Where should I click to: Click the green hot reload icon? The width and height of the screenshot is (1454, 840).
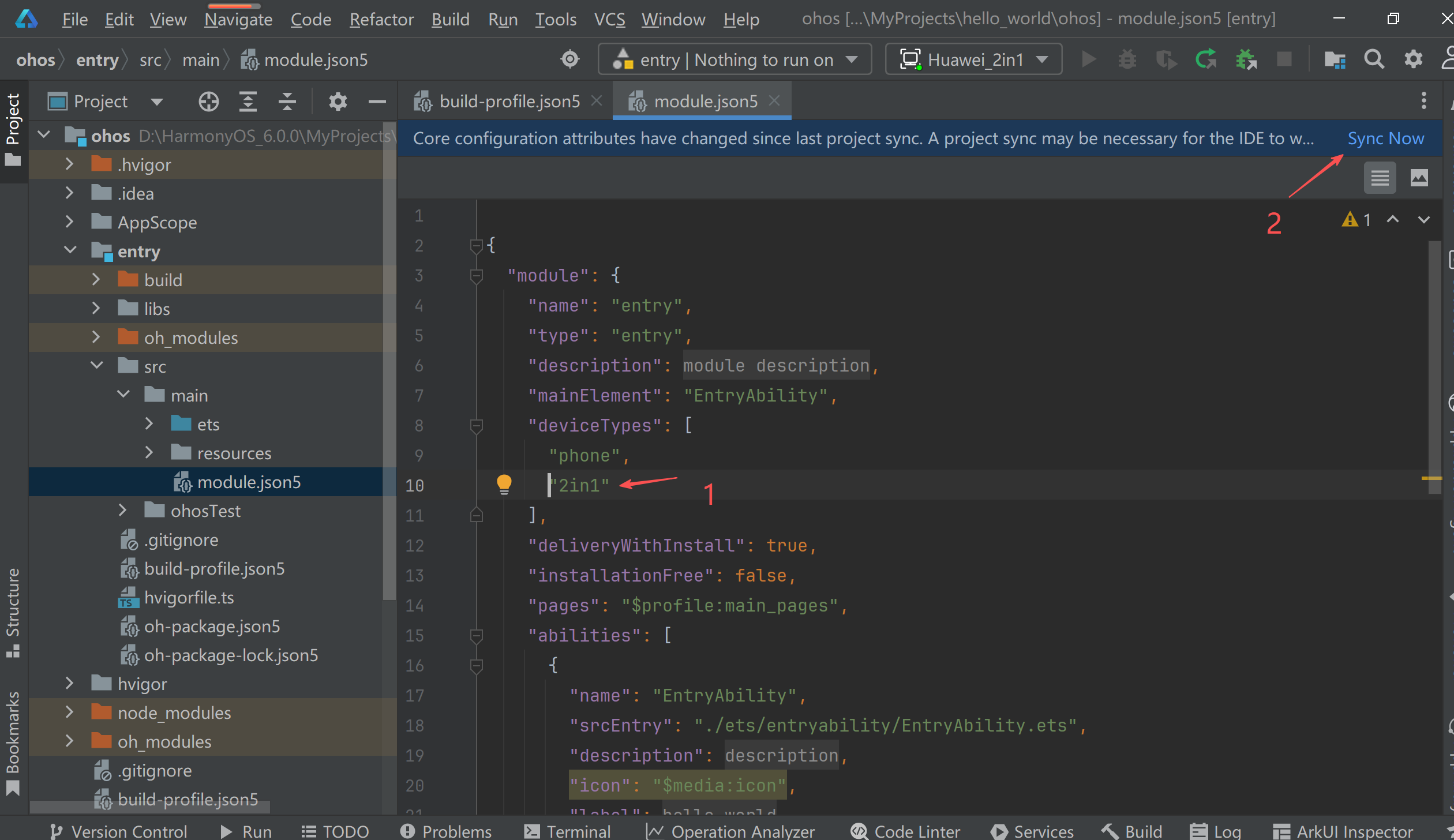click(1206, 59)
